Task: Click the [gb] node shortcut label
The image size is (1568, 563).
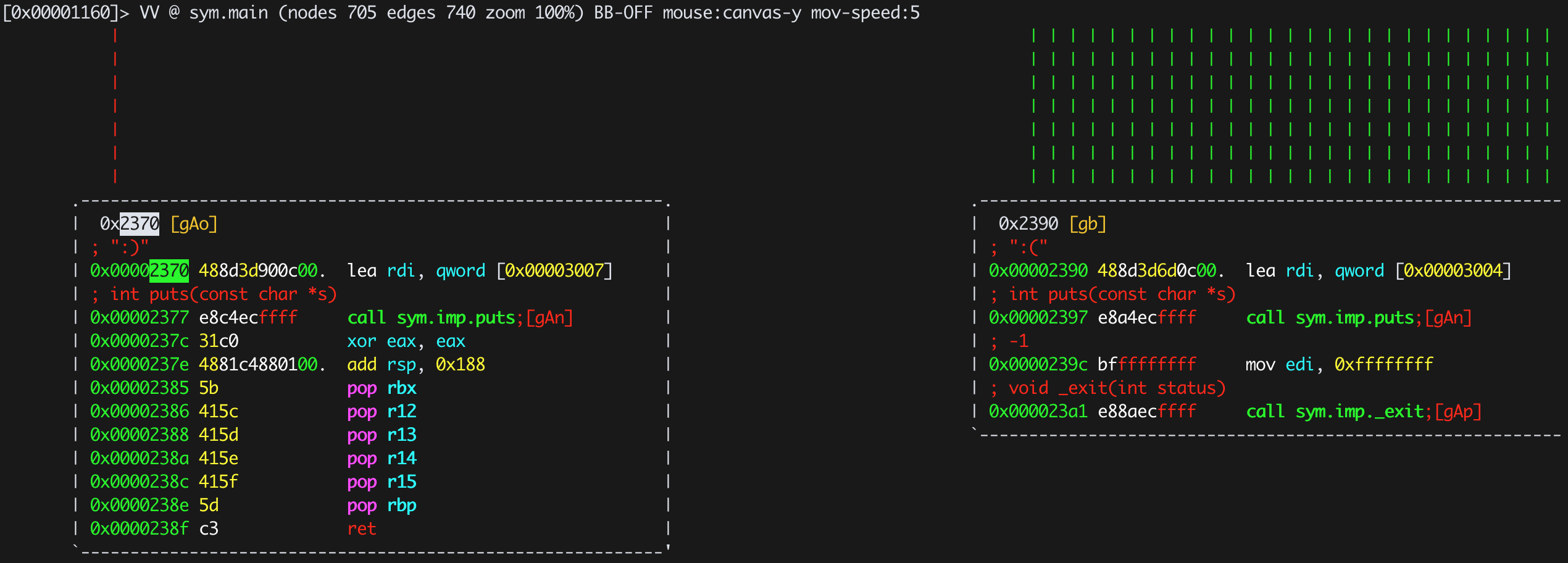Action: pyautogui.click(x=1088, y=223)
